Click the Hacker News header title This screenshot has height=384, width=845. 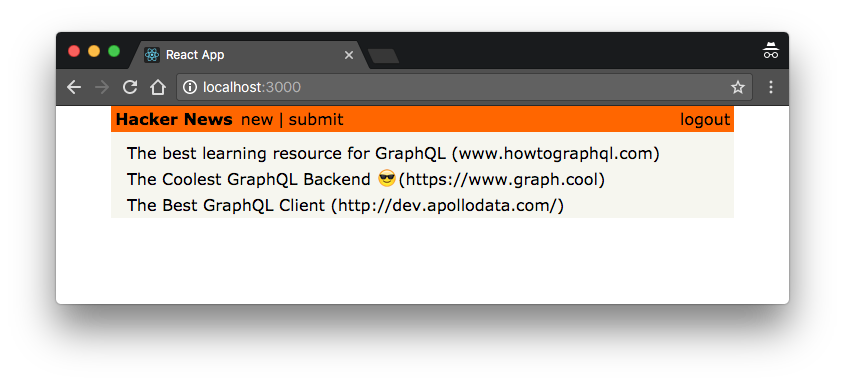[x=174, y=120]
